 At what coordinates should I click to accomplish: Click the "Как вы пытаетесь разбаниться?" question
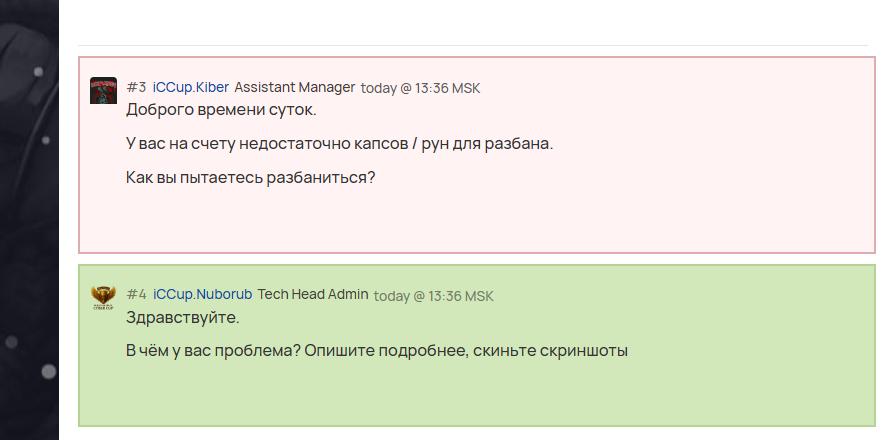coord(250,177)
